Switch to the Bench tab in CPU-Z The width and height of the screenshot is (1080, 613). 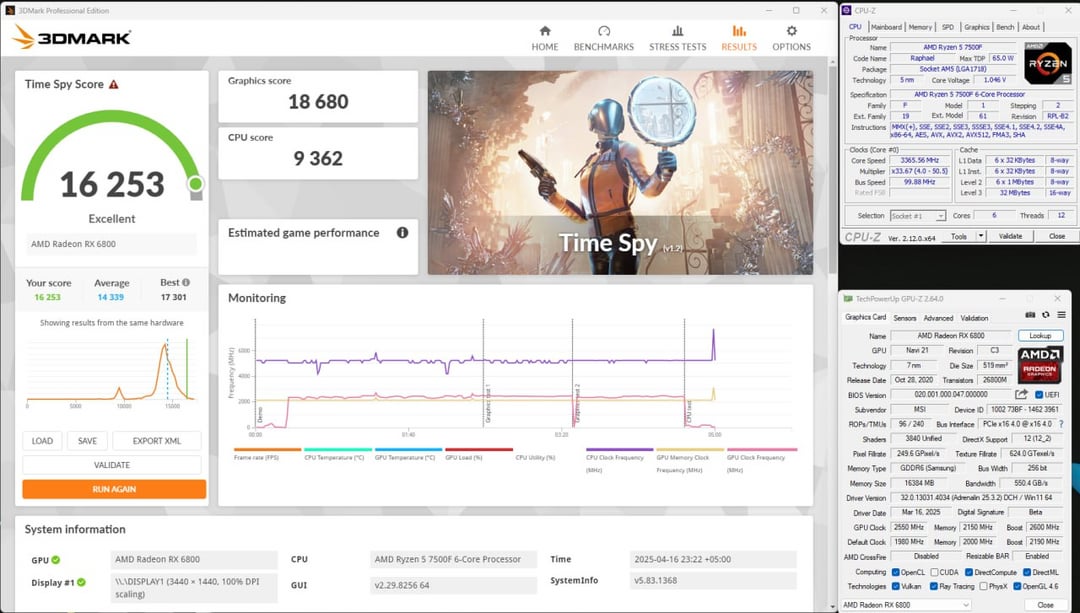[x=1006, y=27]
